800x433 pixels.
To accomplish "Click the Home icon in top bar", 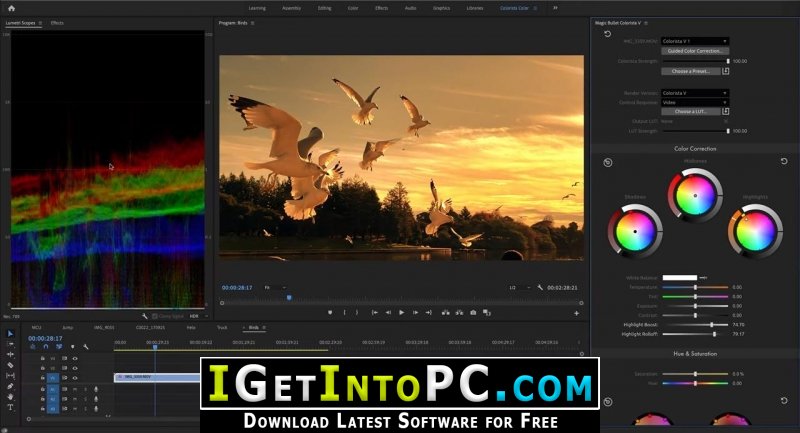I will 11,8.
